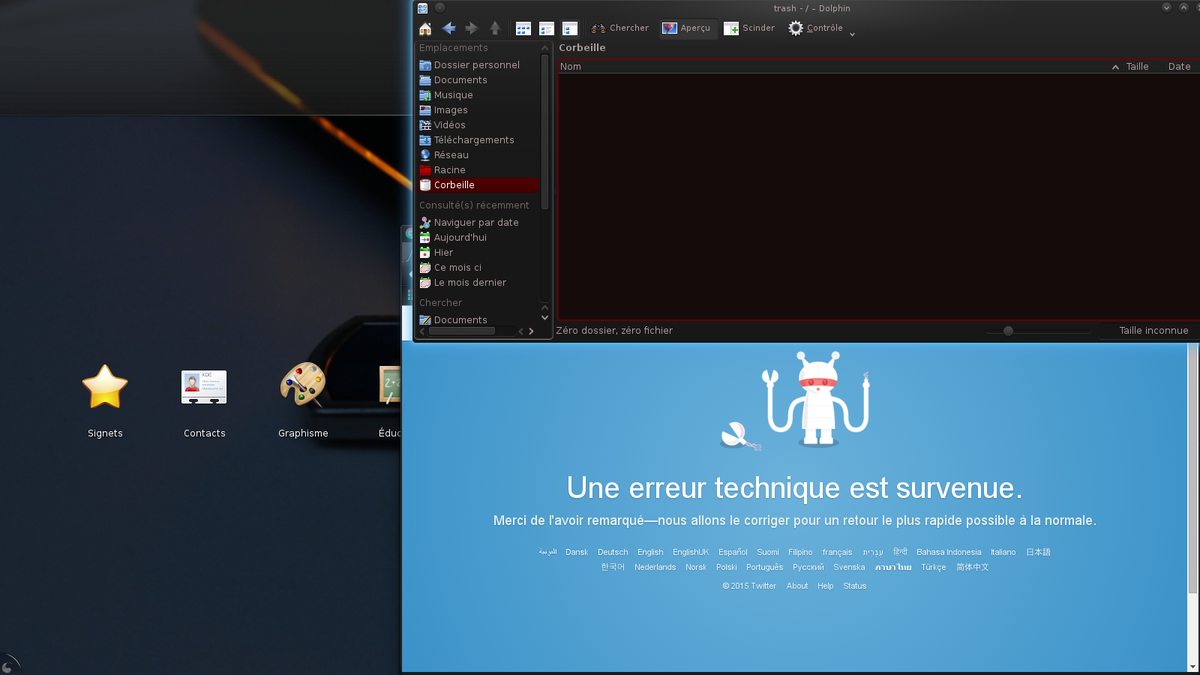Select Corbeille in the places panel
The image size is (1200, 675).
click(478, 185)
